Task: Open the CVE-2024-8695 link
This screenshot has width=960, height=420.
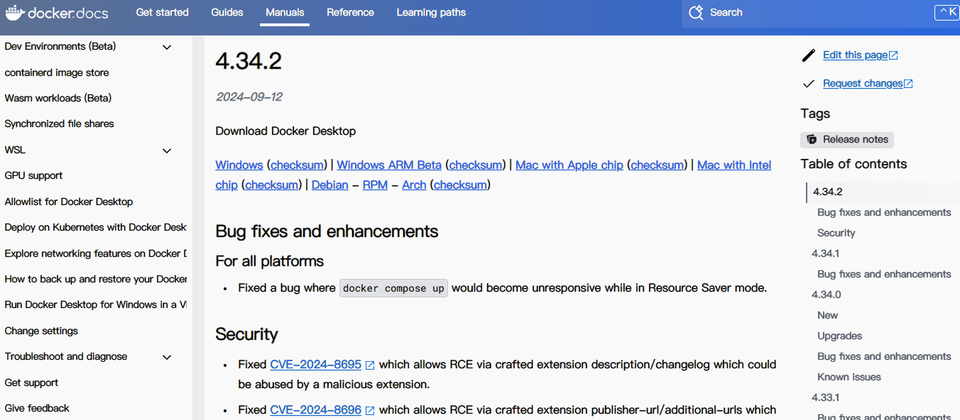Action: (x=315, y=365)
